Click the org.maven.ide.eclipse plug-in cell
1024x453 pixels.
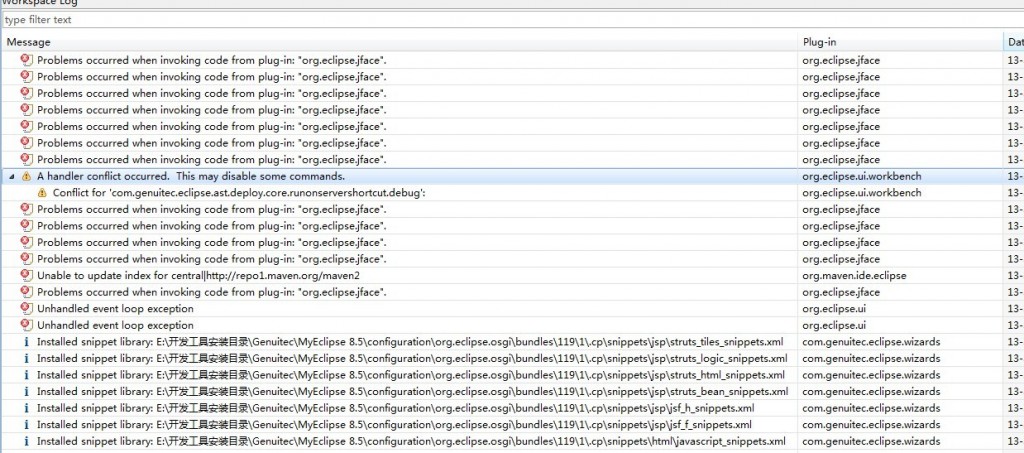[854, 275]
